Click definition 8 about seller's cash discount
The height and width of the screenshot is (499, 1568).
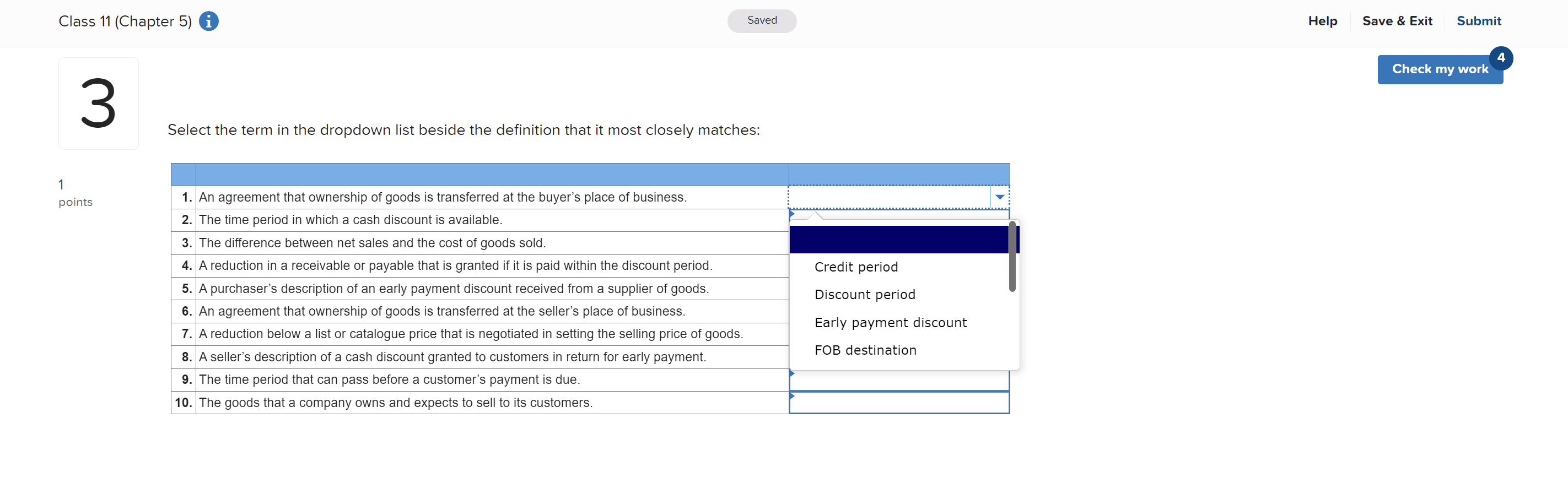tap(453, 357)
